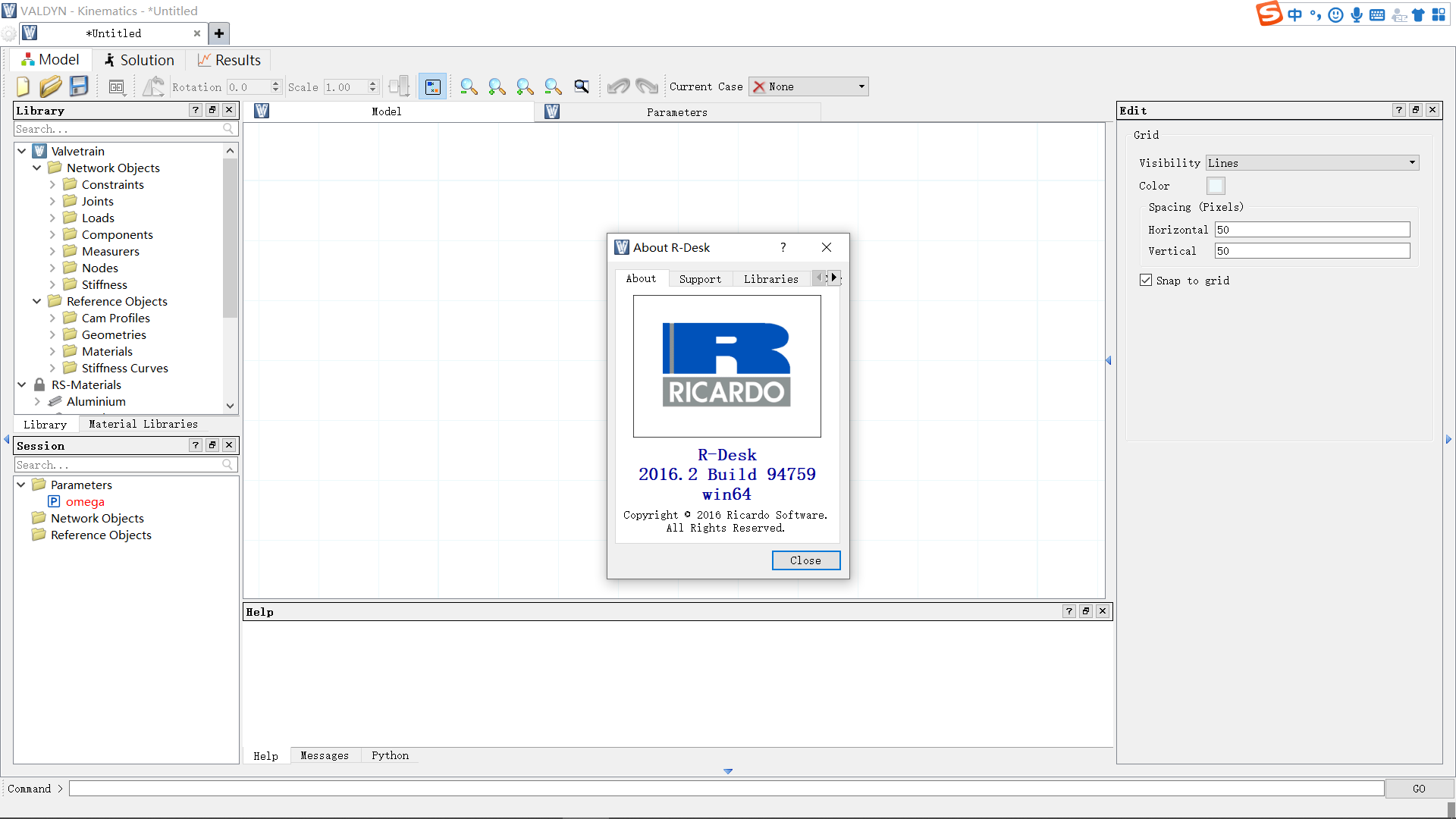Switch to the Solution tab
The width and height of the screenshot is (1456, 819).
[140, 60]
